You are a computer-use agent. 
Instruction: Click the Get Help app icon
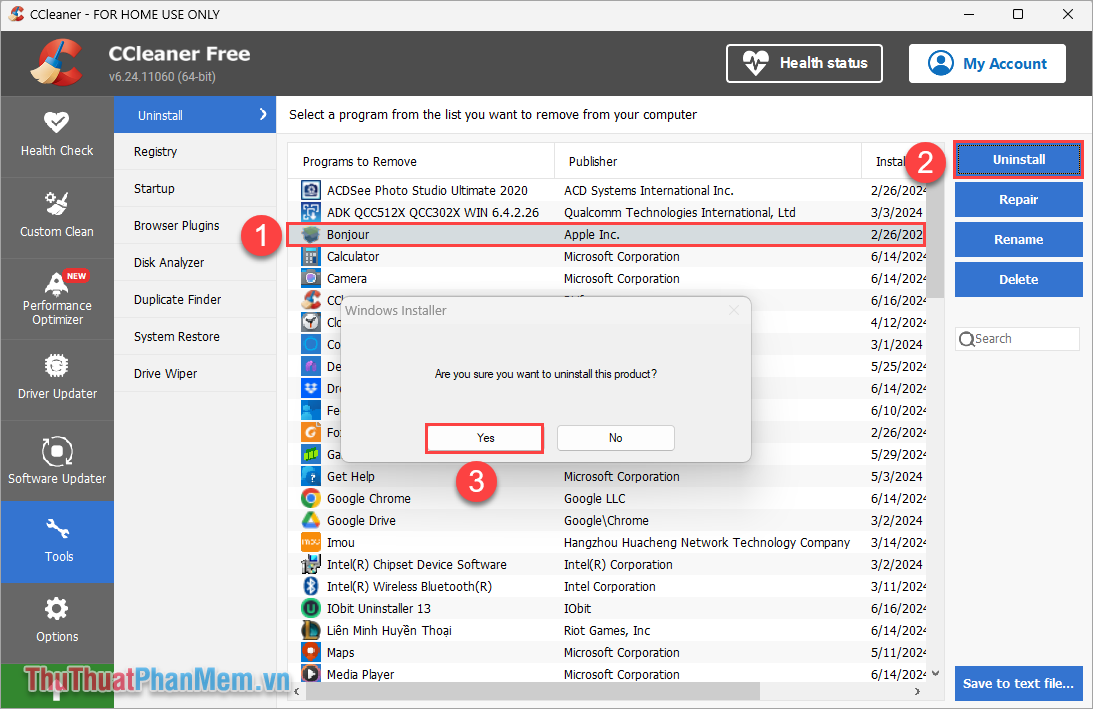[310, 476]
